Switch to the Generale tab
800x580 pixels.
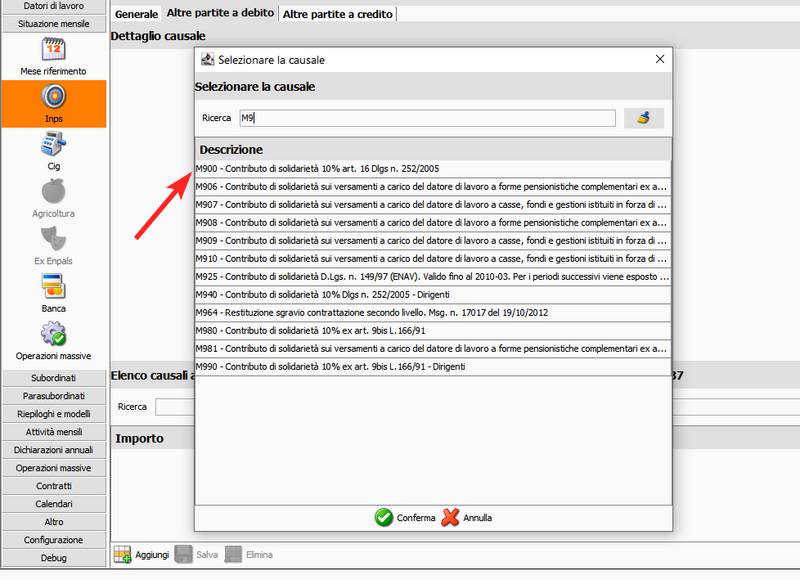click(x=135, y=14)
